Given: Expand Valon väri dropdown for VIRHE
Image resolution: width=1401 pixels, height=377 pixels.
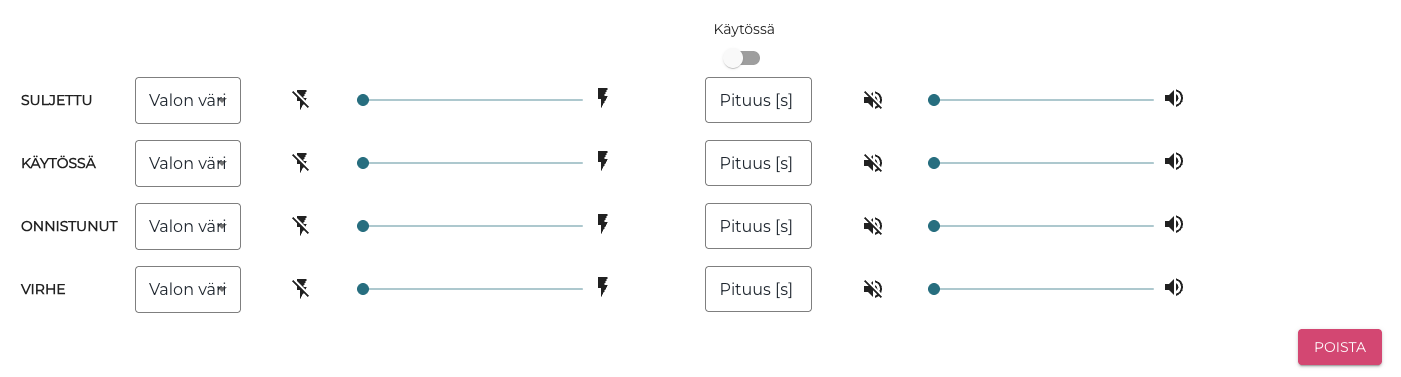Looking at the screenshot, I should coord(188,289).
